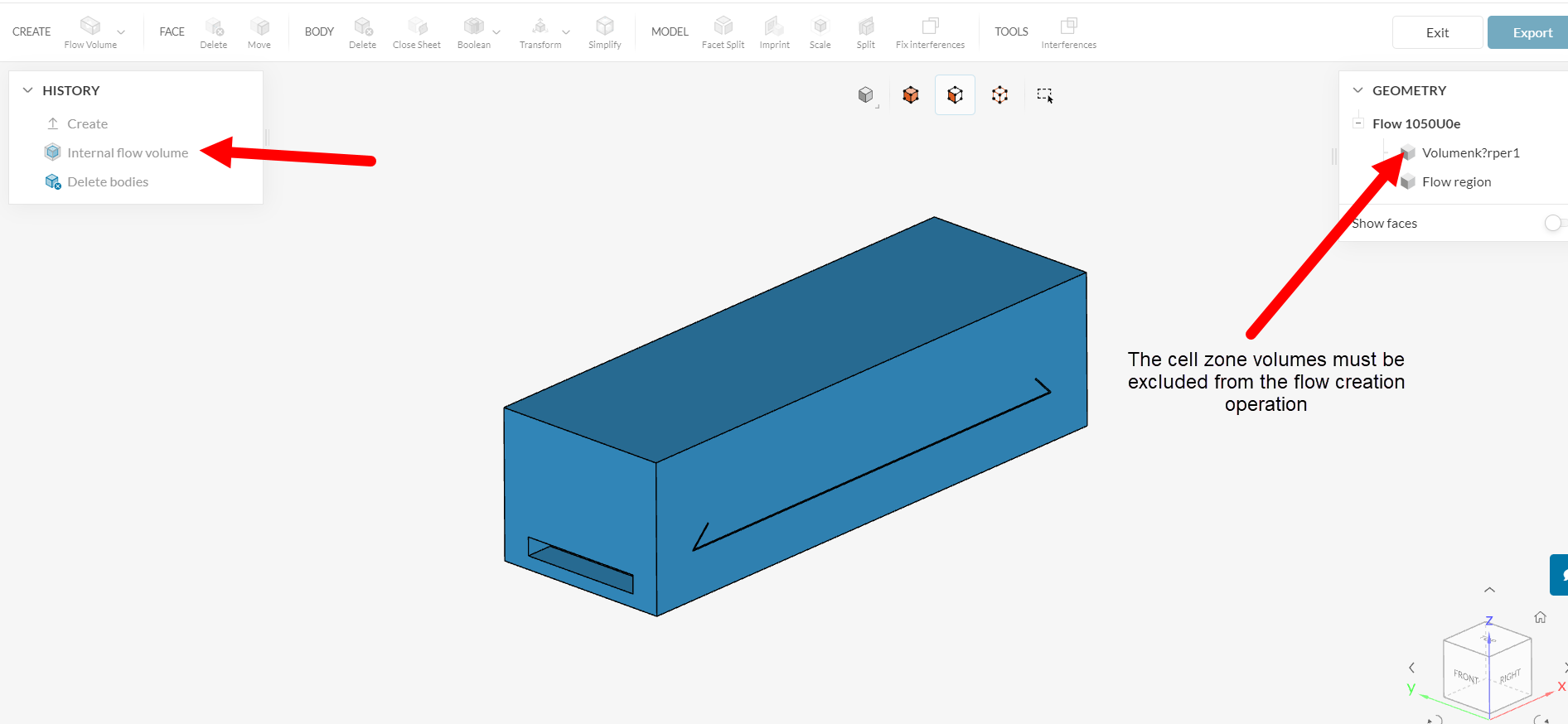Select the Simplify body tool

pyautogui.click(x=604, y=31)
